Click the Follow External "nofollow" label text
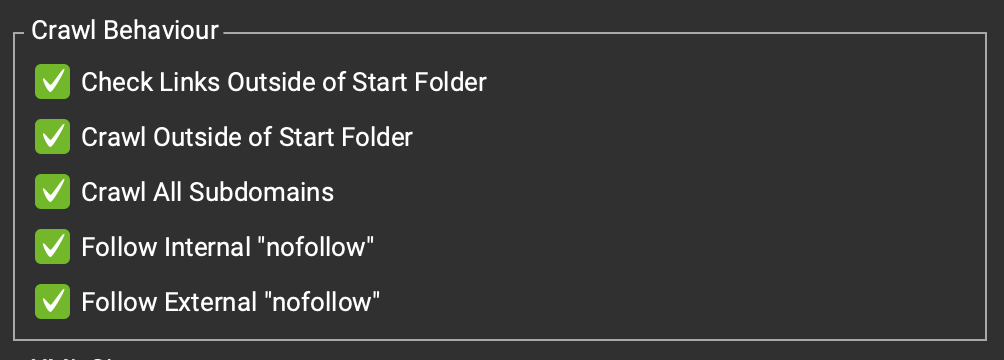The height and width of the screenshot is (360, 1004). pos(231,302)
